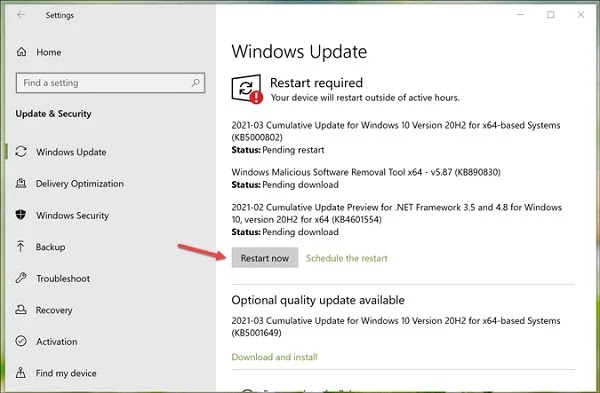Click the Delivery Optimization icon
600x393 pixels.
pyautogui.click(x=21, y=183)
